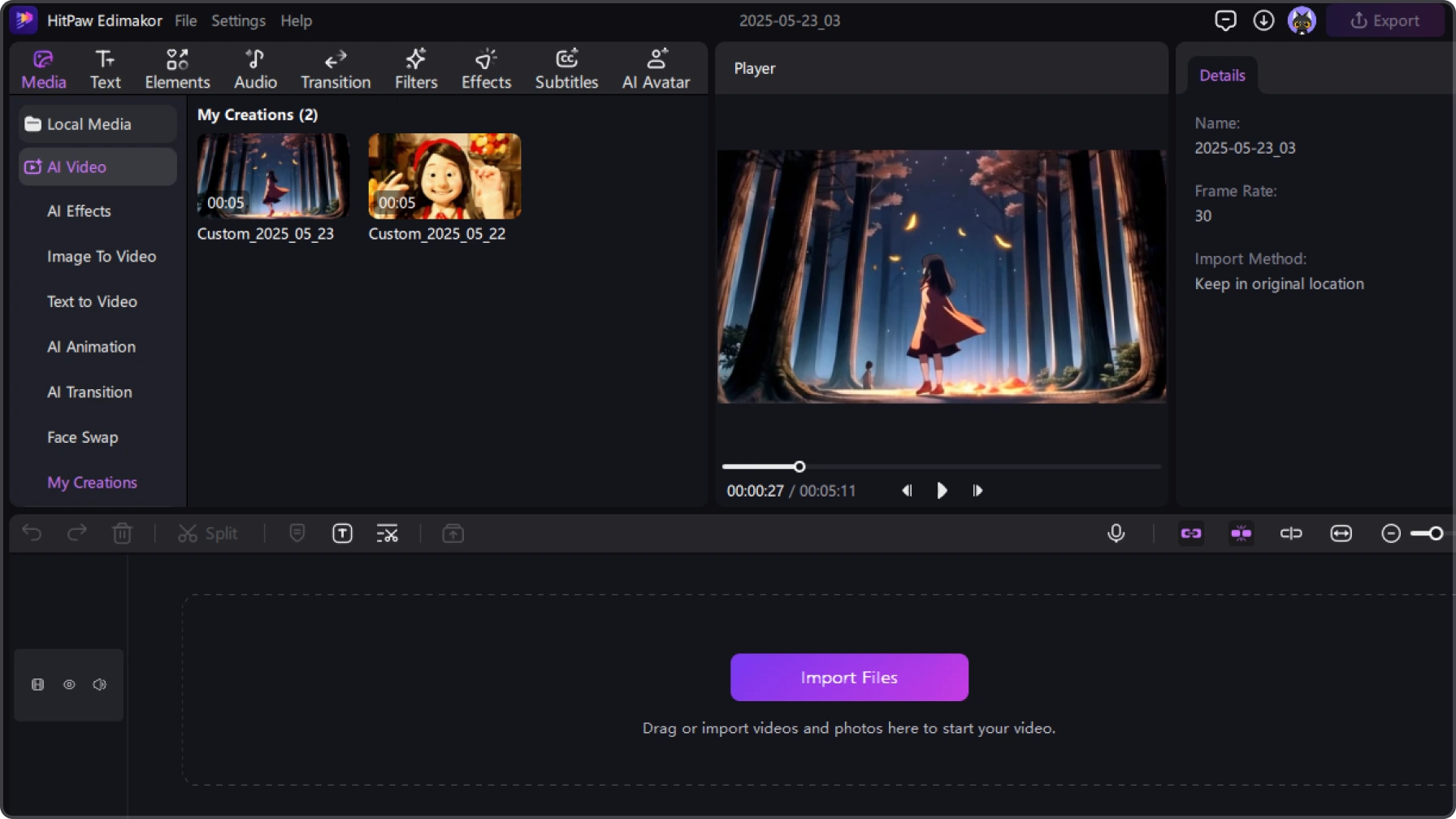Mute the timeline track audio
1456x819 pixels.
[100, 684]
